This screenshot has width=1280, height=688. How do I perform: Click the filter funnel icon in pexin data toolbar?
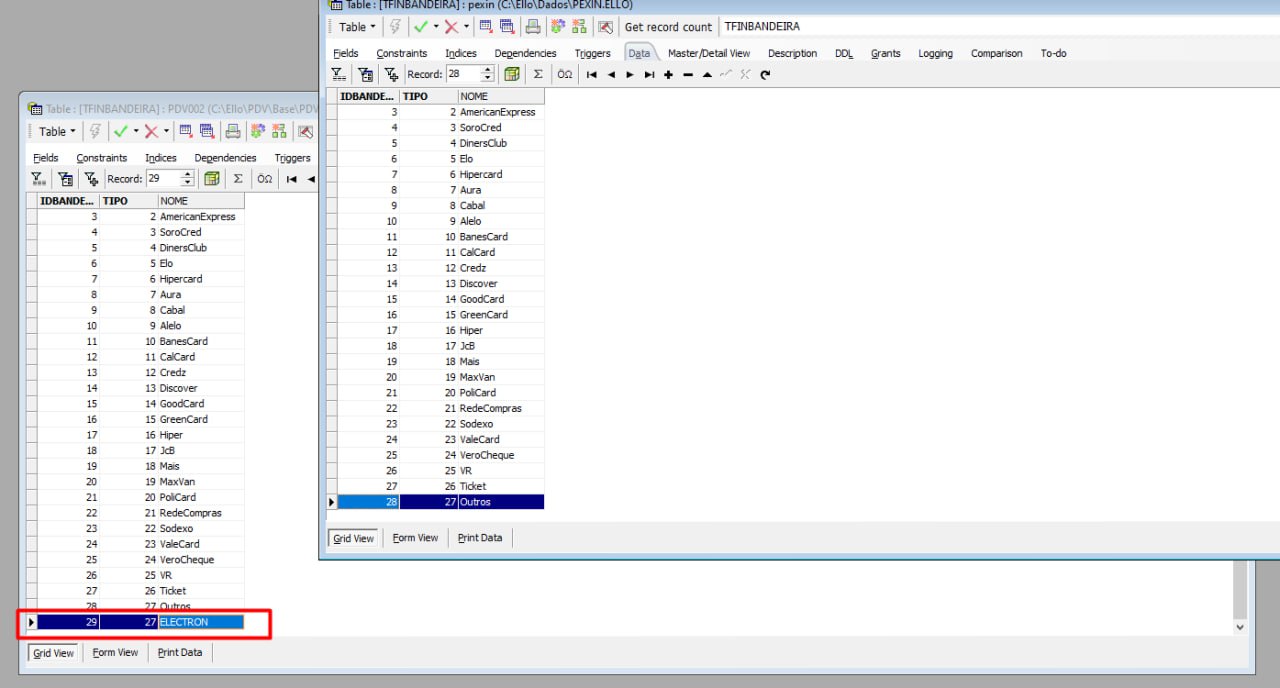tap(339, 74)
